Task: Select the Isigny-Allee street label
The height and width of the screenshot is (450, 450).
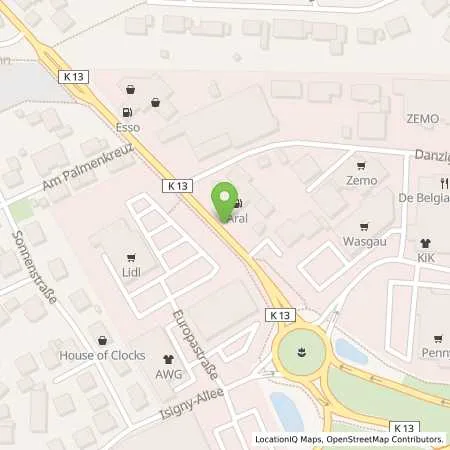Action: [x=192, y=403]
